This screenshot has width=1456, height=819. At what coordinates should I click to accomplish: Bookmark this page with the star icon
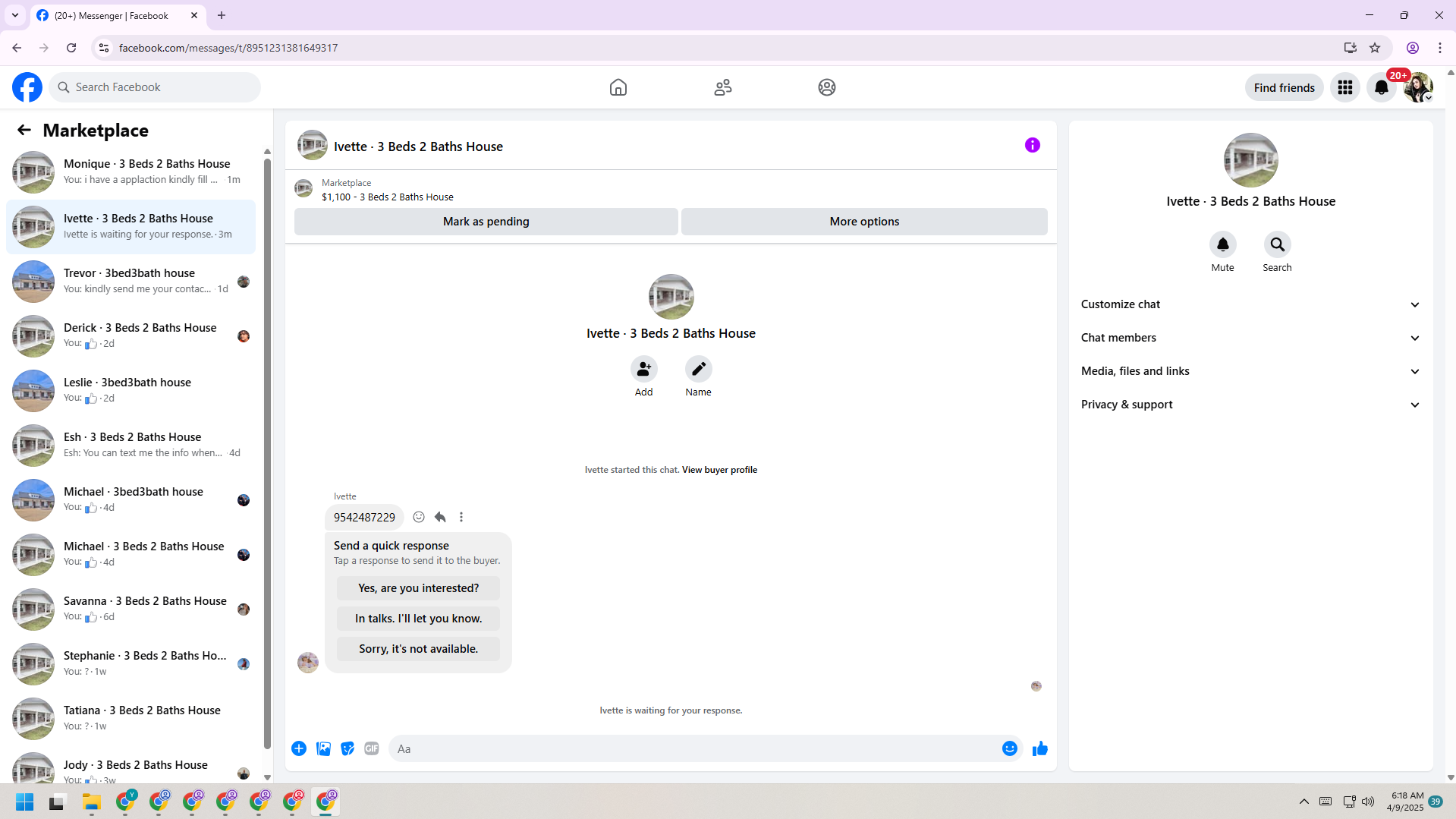pyautogui.click(x=1375, y=48)
